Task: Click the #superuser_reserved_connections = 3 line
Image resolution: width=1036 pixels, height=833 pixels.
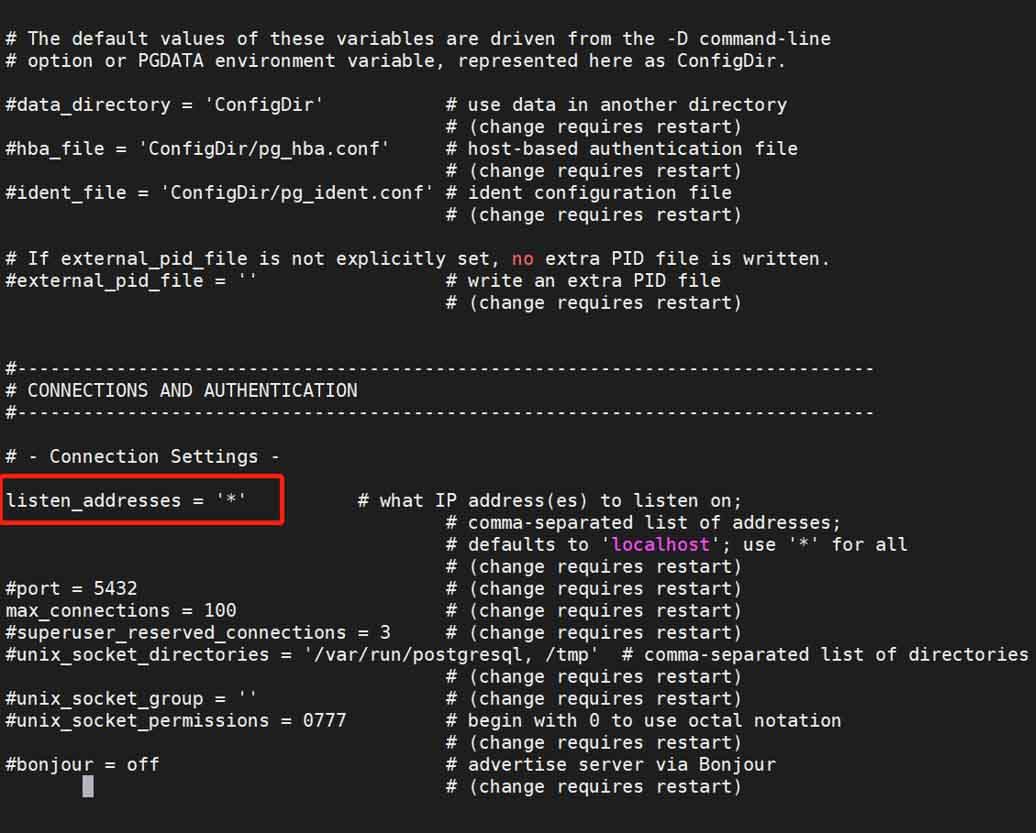Action: click(x=198, y=632)
